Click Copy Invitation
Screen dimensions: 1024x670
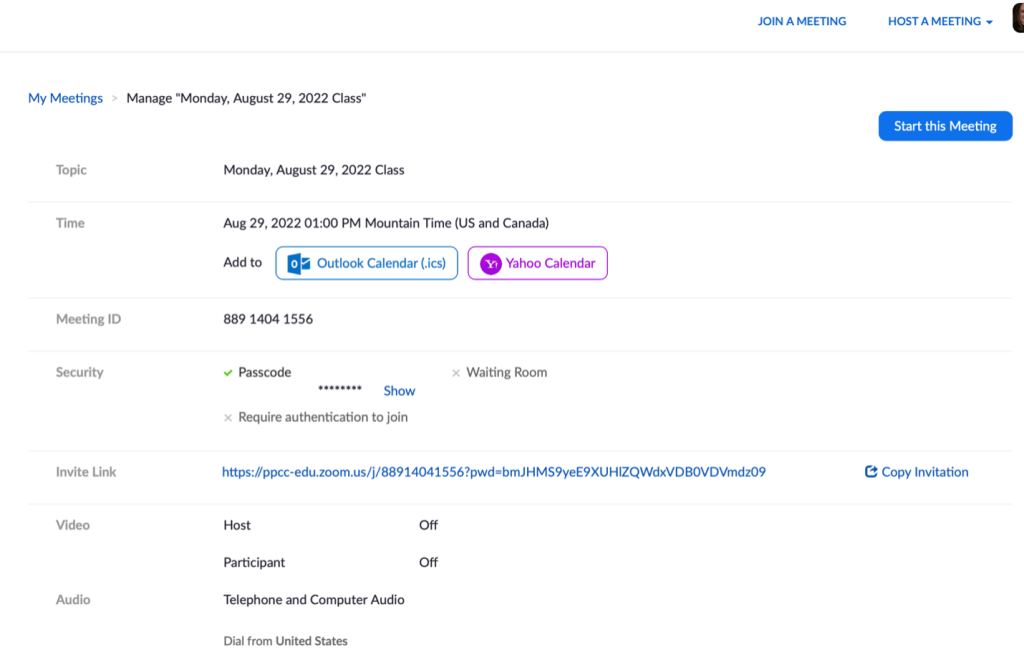pos(924,471)
